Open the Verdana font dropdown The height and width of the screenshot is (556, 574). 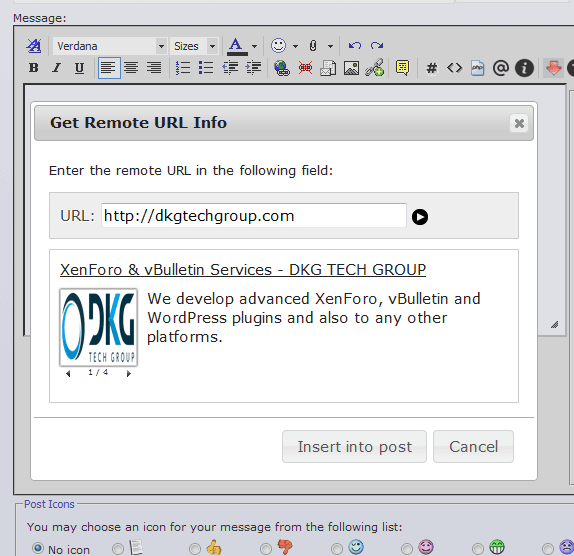click(x=110, y=46)
